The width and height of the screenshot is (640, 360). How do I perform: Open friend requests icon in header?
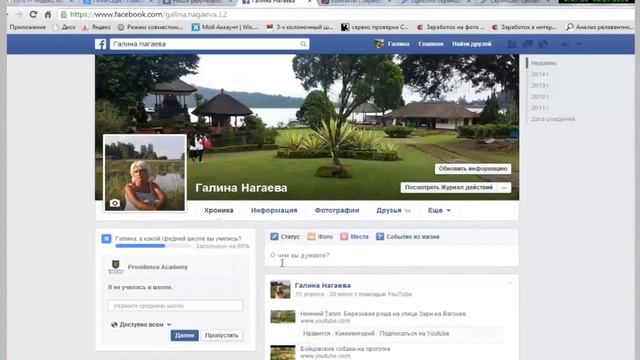pos(511,44)
